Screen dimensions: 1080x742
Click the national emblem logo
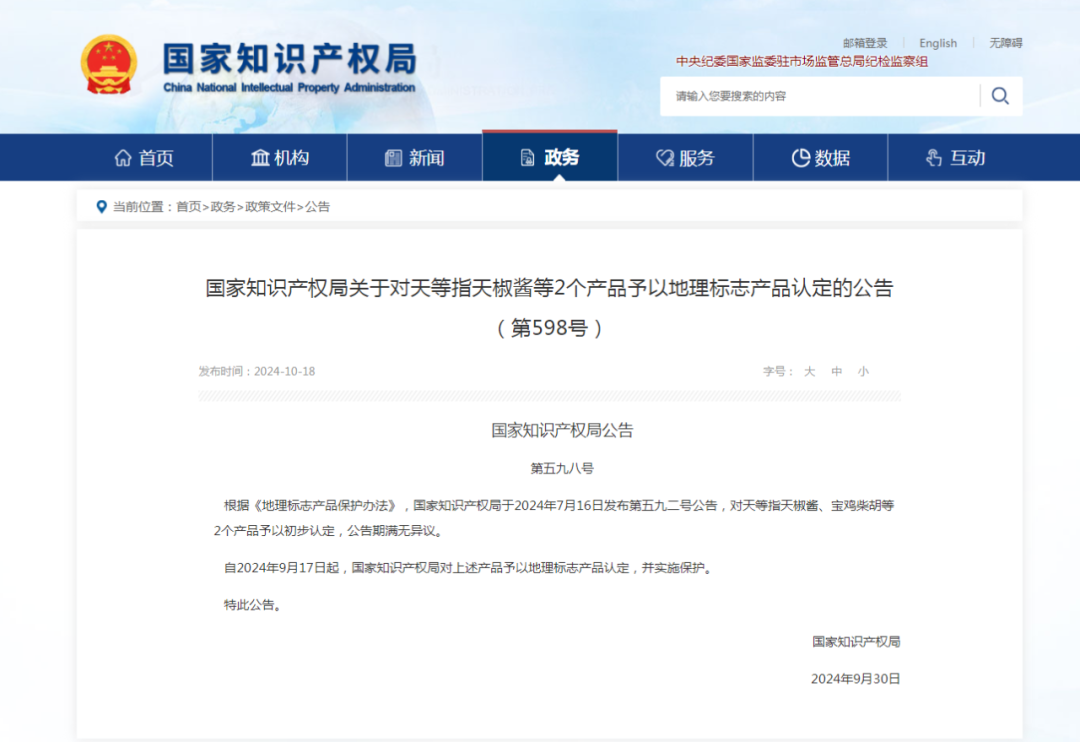click(109, 65)
